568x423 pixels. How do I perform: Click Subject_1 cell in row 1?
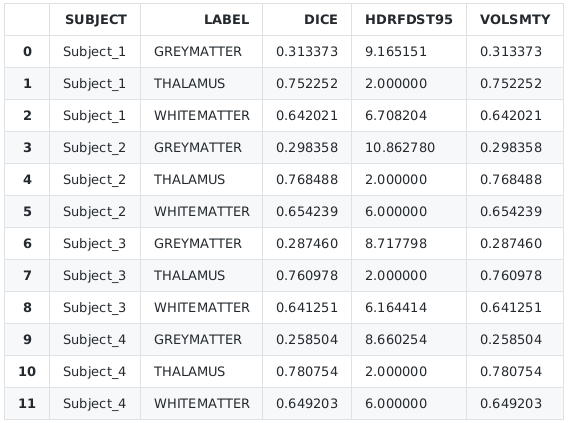94,84
